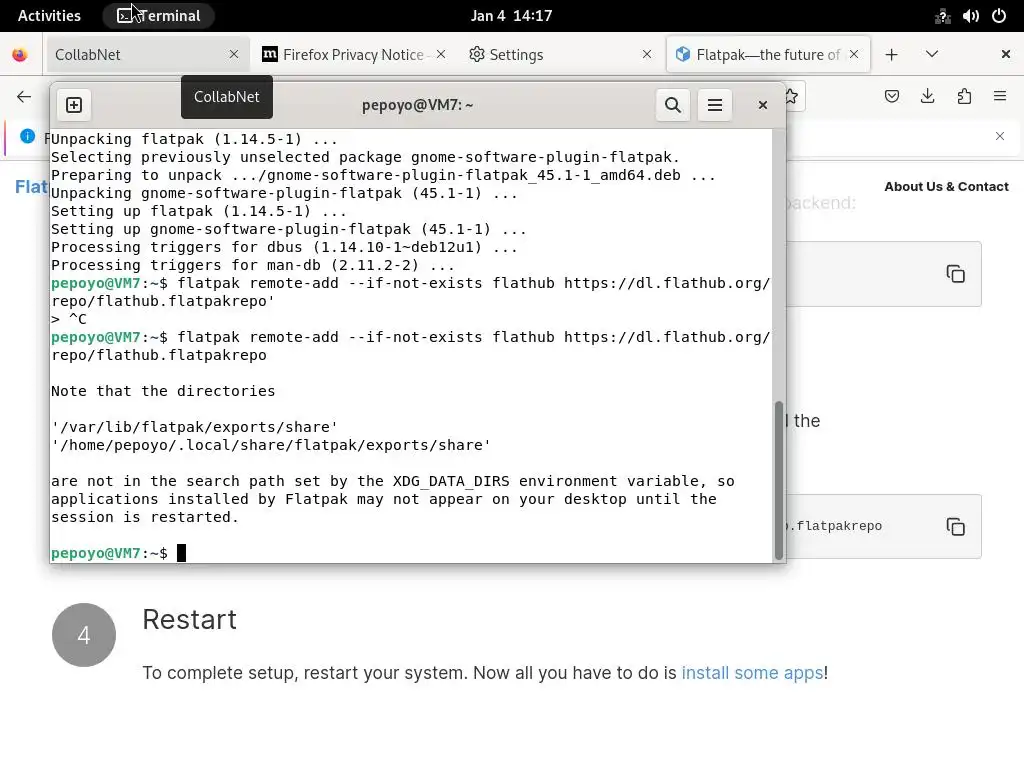
Task: Click the Restart heading
Action: coord(189,620)
